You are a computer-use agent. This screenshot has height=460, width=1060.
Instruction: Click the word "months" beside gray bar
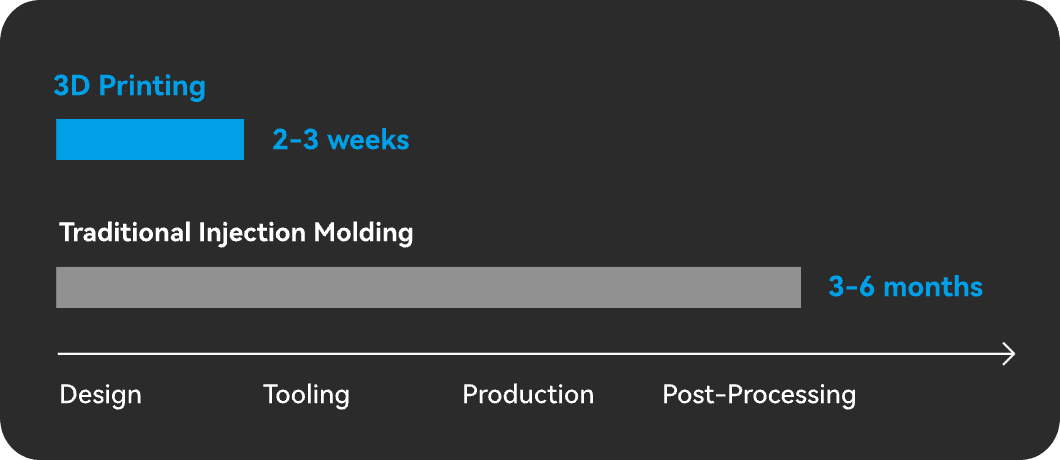point(933,287)
